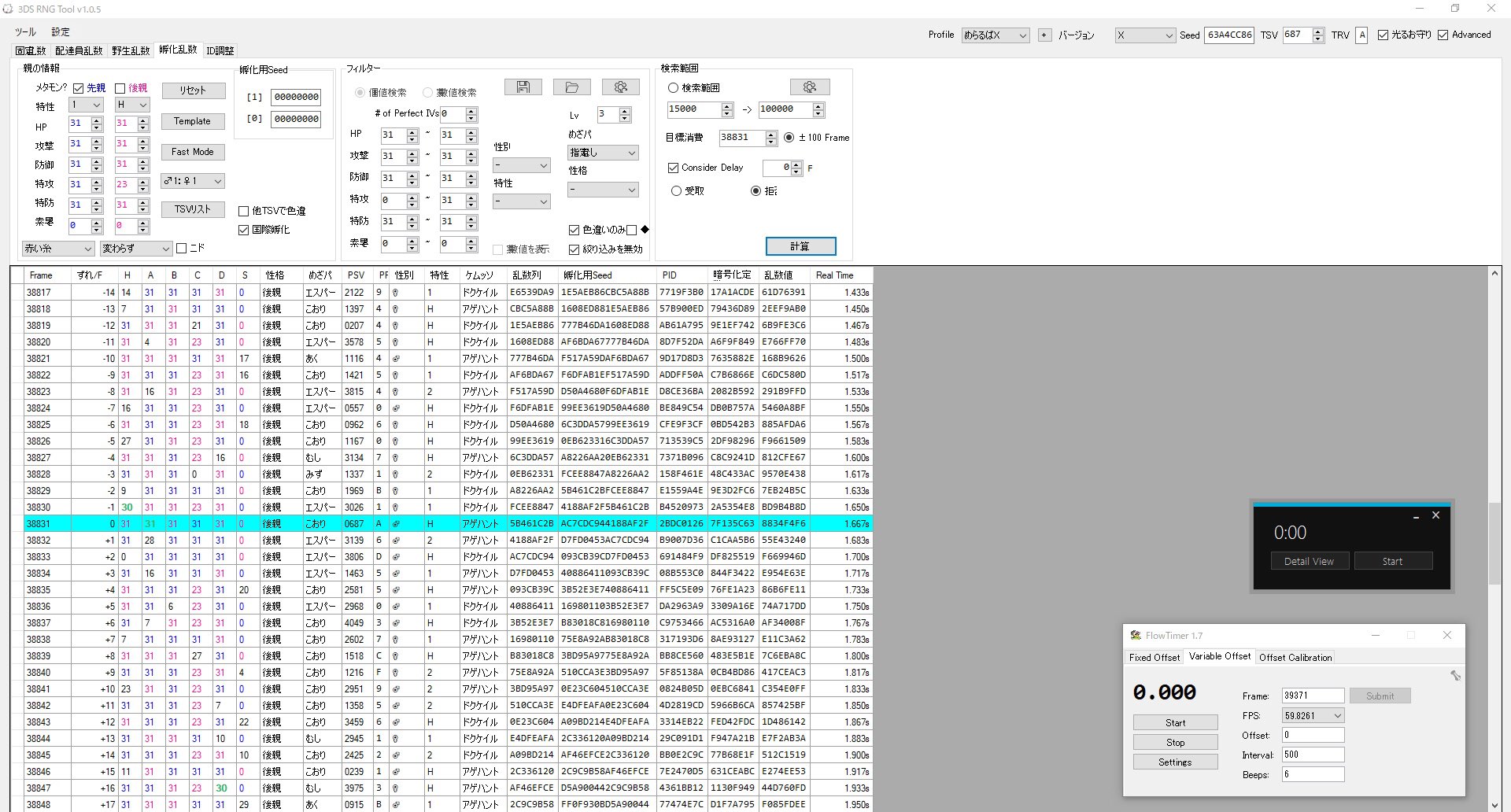
Task: Open the Profile dropdown
Action: pyautogui.click(x=996, y=35)
